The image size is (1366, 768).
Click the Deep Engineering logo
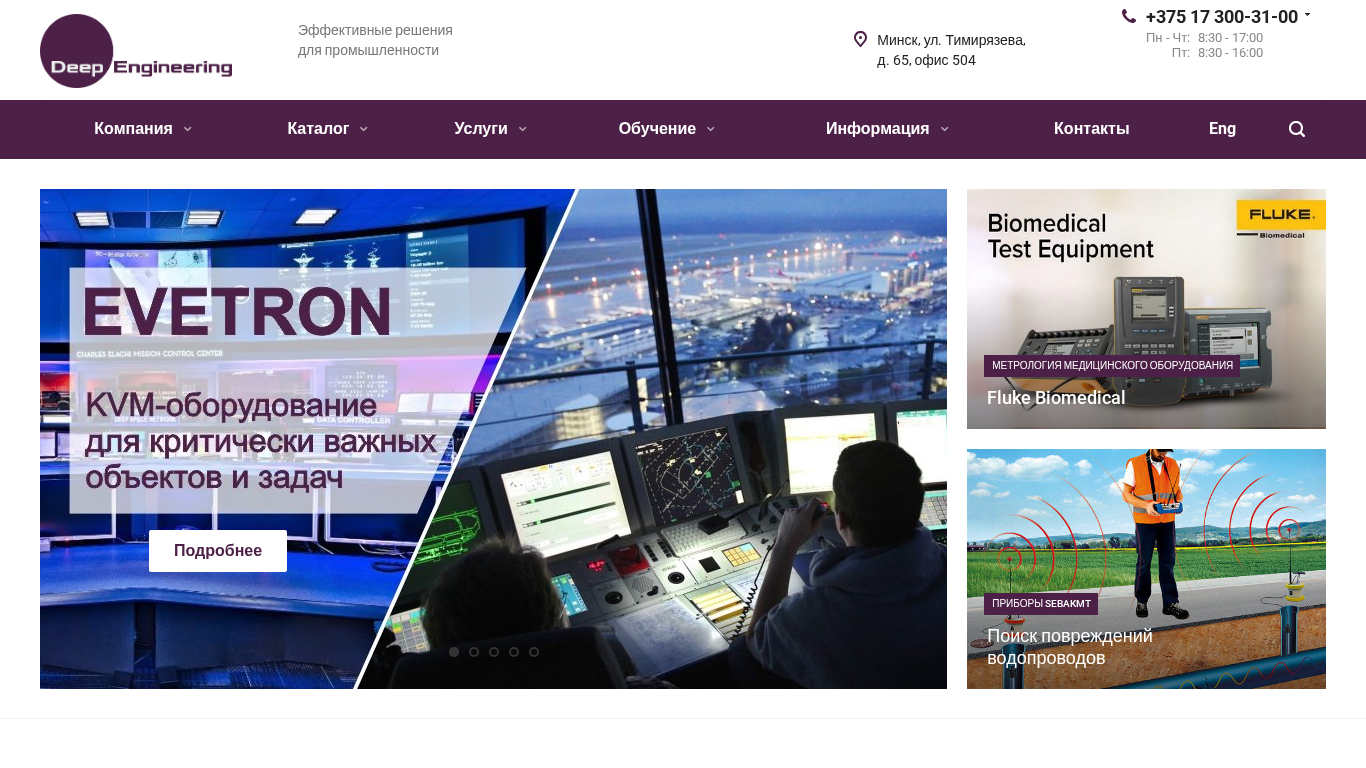coord(136,51)
